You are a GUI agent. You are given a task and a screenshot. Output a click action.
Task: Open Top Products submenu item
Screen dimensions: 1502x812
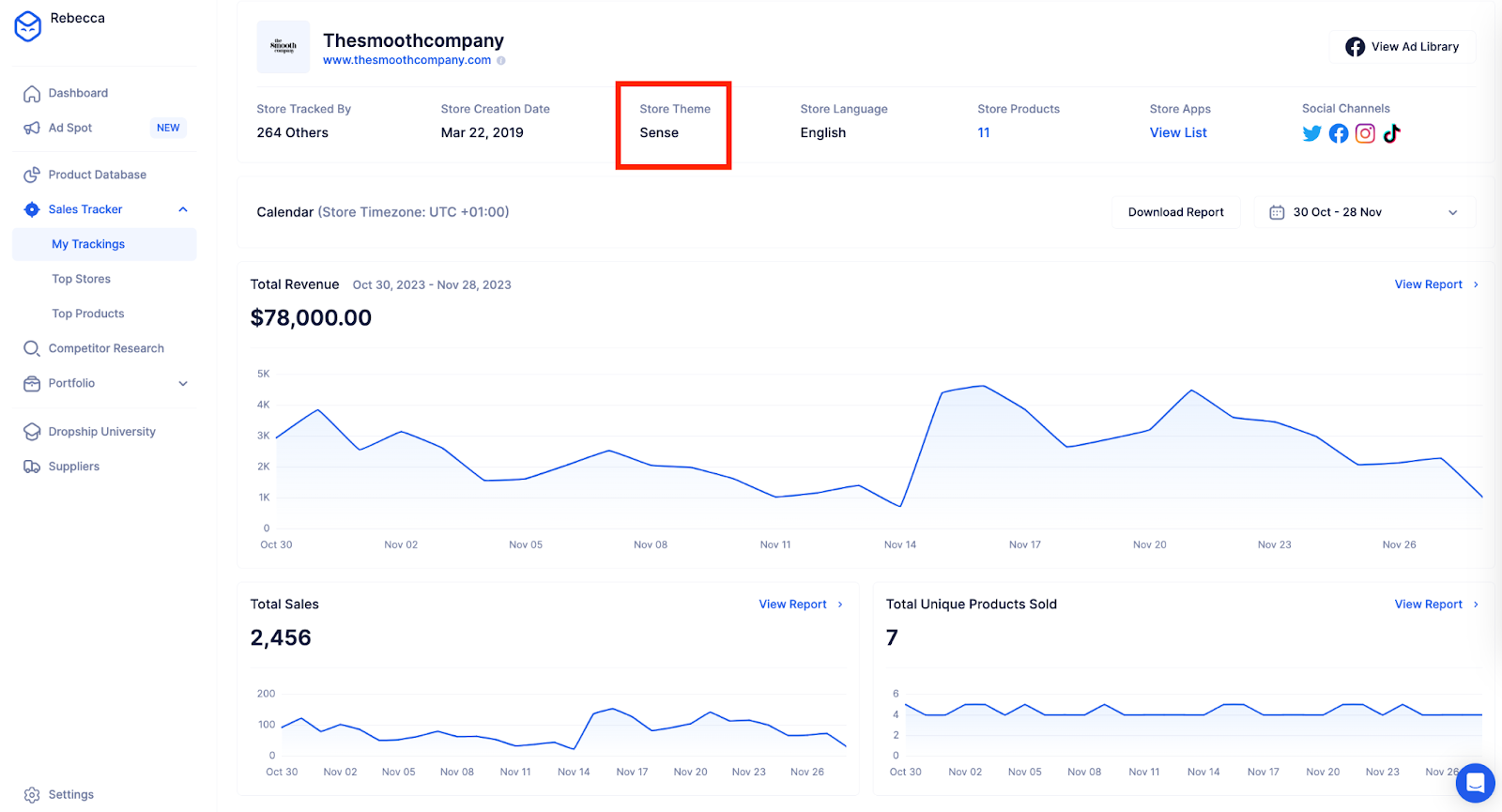coord(88,314)
